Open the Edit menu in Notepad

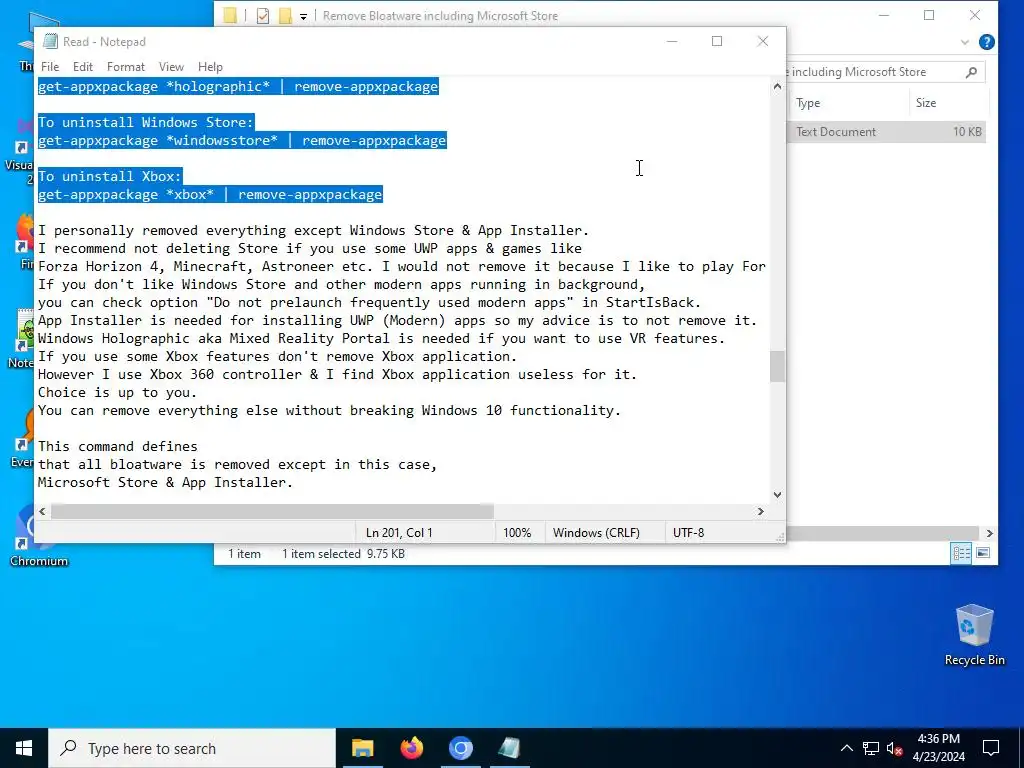point(82,67)
